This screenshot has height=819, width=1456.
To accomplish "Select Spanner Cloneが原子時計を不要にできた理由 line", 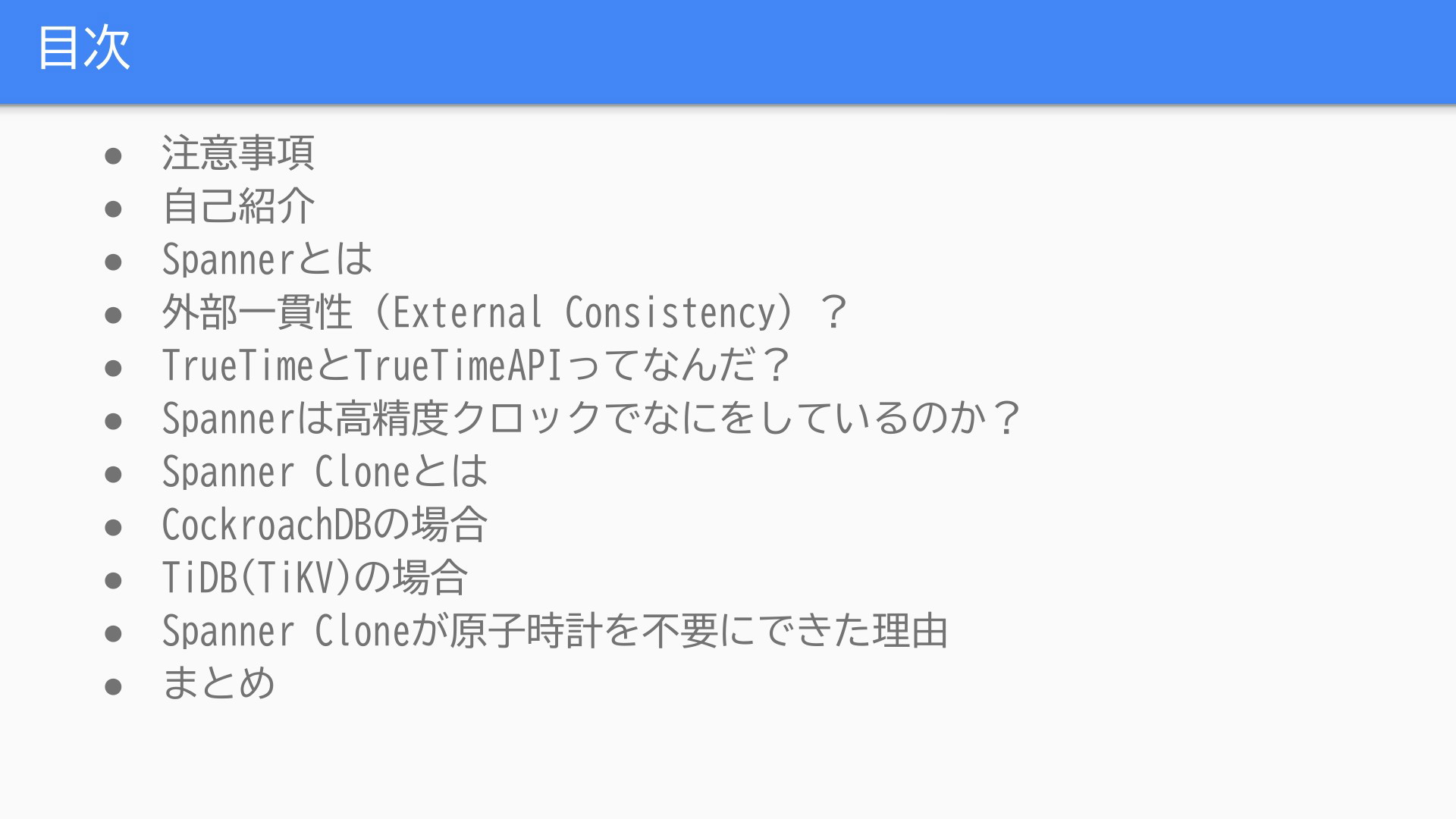I will [555, 631].
